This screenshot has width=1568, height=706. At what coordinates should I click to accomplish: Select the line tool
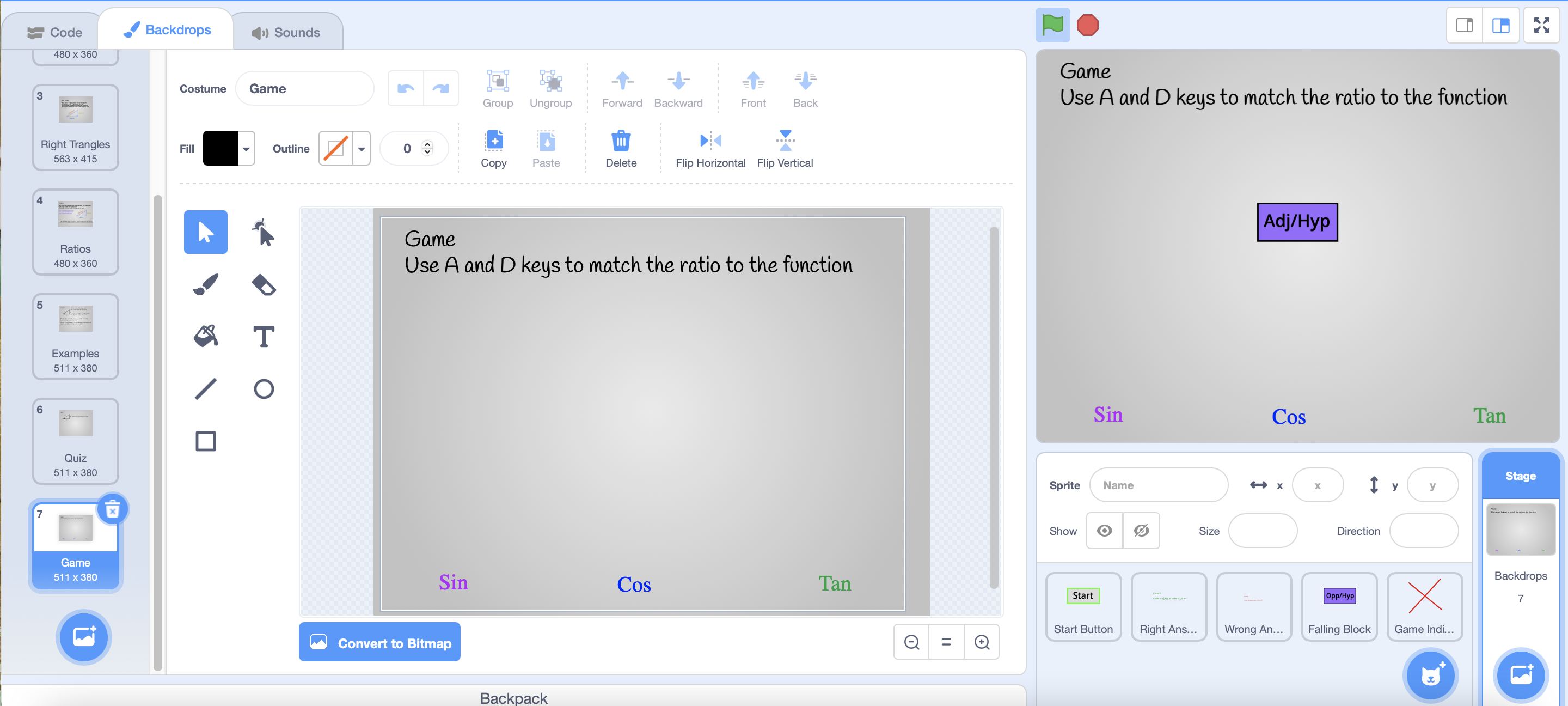[x=206, y=388]
